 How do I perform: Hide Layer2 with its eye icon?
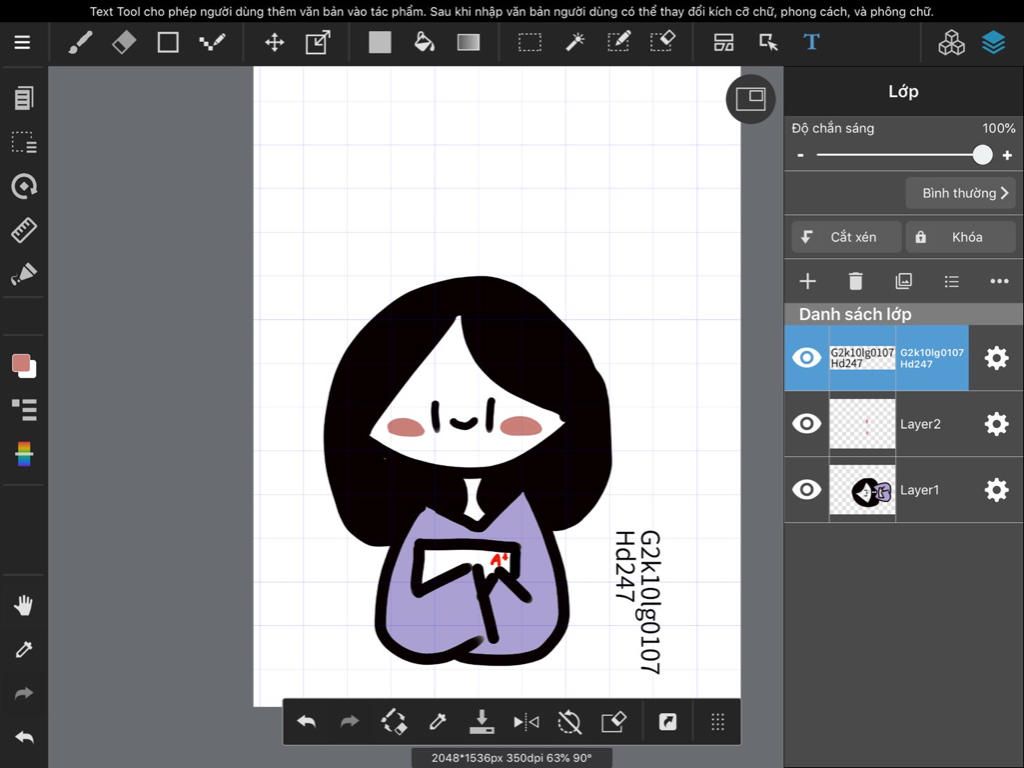[x=807, y=424]
